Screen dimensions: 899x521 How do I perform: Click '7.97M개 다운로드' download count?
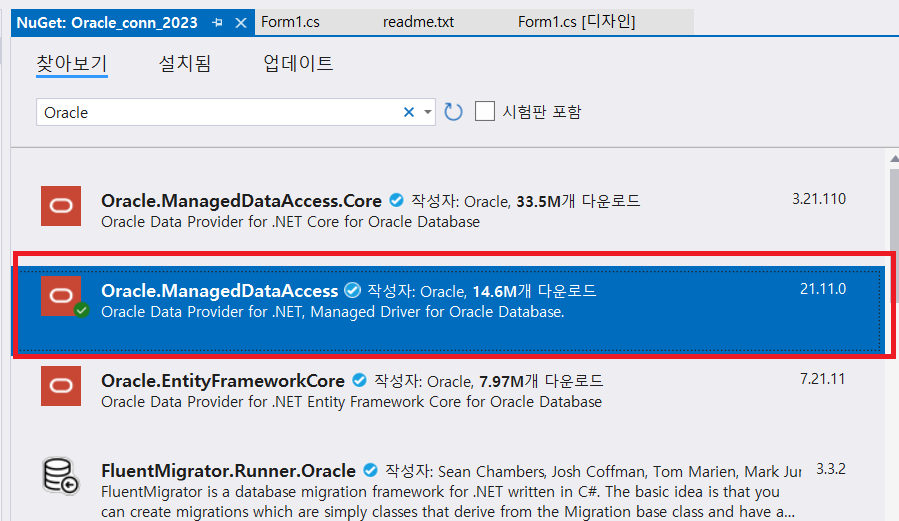541,381
